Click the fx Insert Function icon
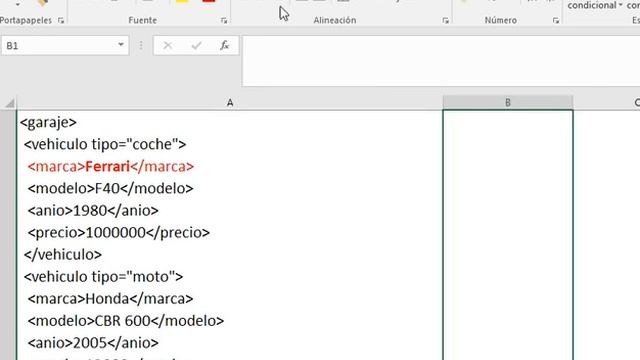Image resolution: width=640 pixels, height=360 pixels. tap(224, 45)
